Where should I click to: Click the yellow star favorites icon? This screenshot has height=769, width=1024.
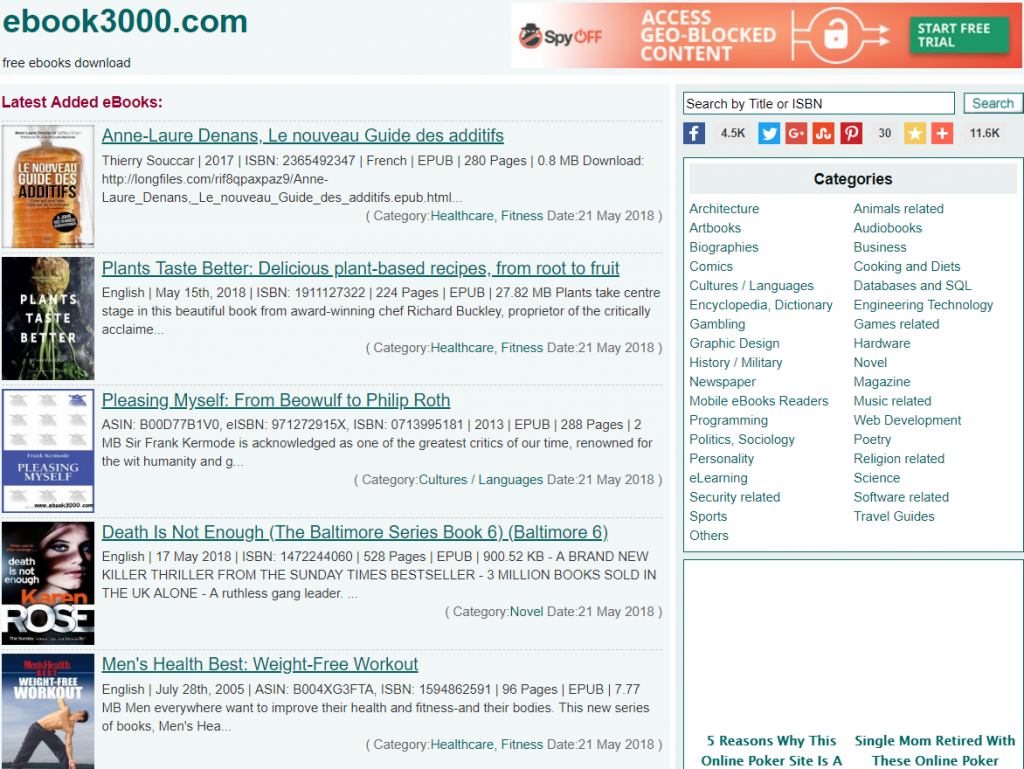click(x=914, y=133)
